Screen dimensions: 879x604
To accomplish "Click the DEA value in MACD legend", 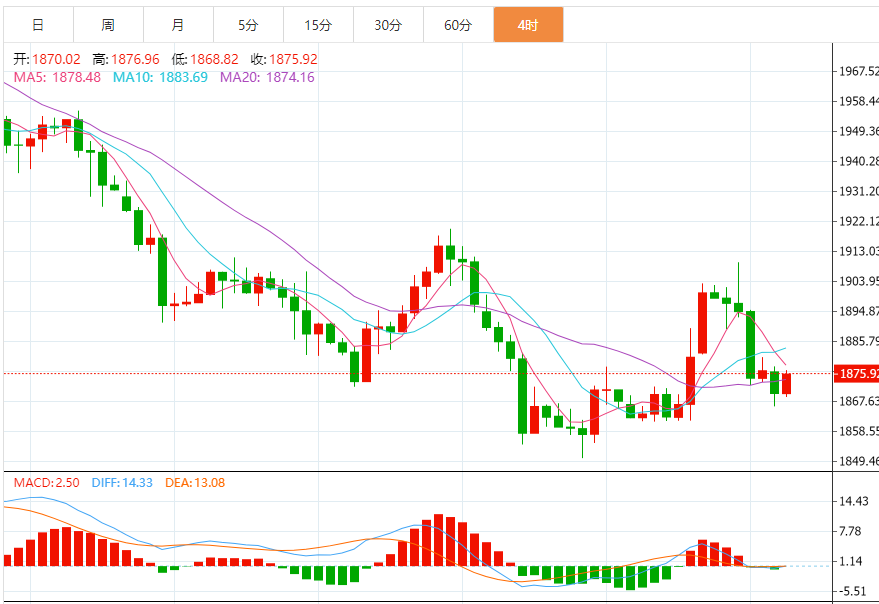I will (193, 483).
